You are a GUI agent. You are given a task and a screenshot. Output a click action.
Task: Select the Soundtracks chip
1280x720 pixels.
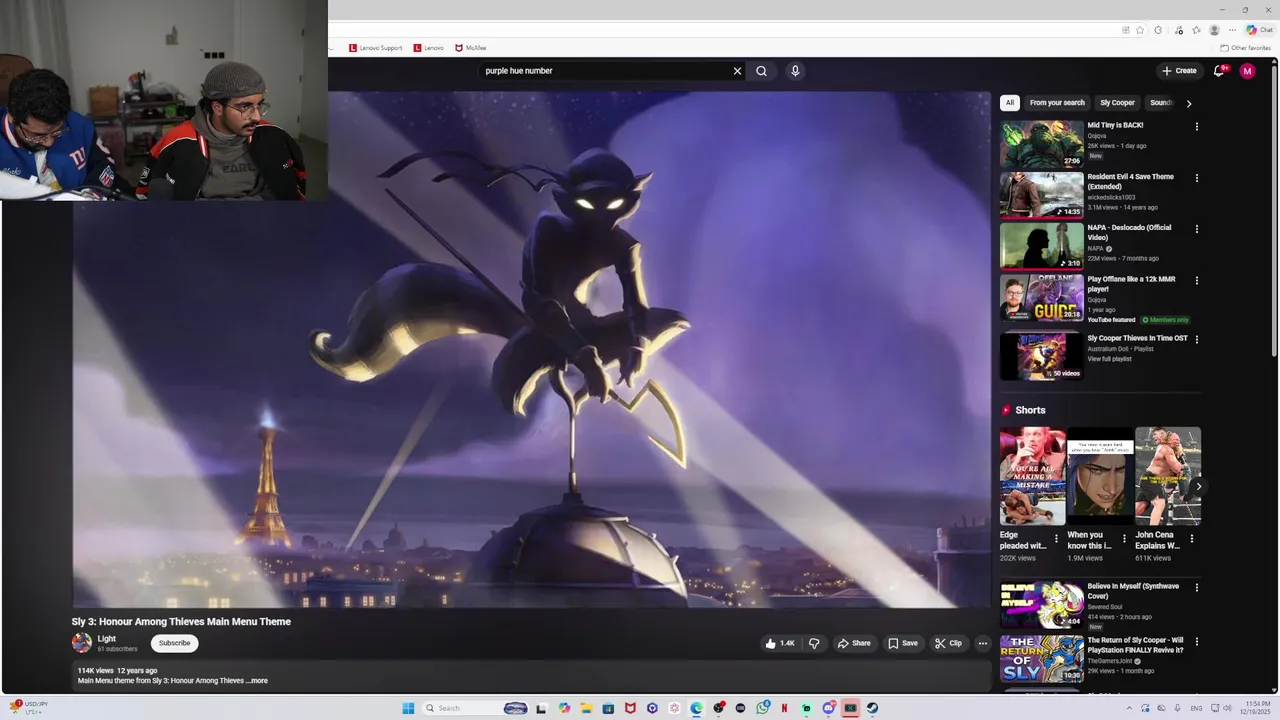tap(1160, 103)
